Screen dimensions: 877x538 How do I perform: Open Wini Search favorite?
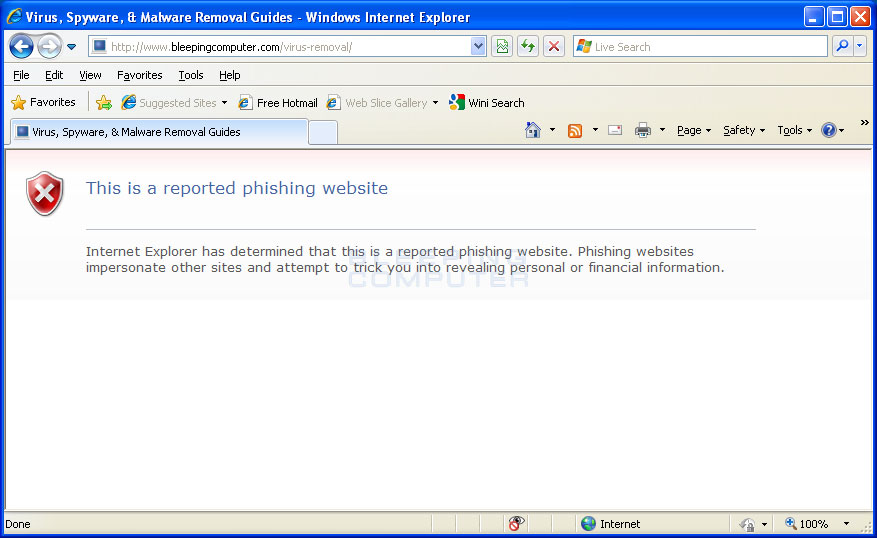click(487, 102)
